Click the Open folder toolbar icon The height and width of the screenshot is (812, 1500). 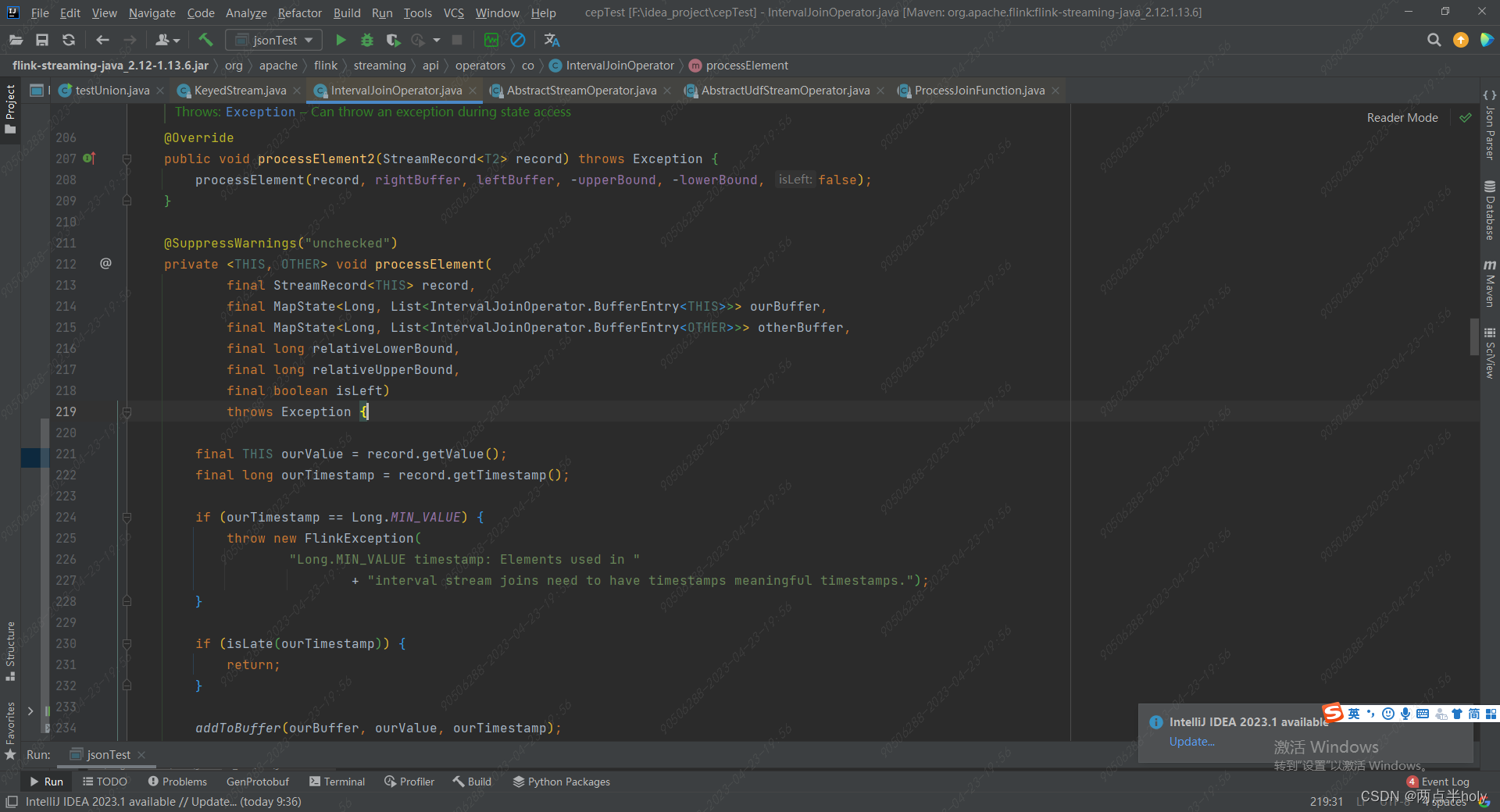coord(16,40)
